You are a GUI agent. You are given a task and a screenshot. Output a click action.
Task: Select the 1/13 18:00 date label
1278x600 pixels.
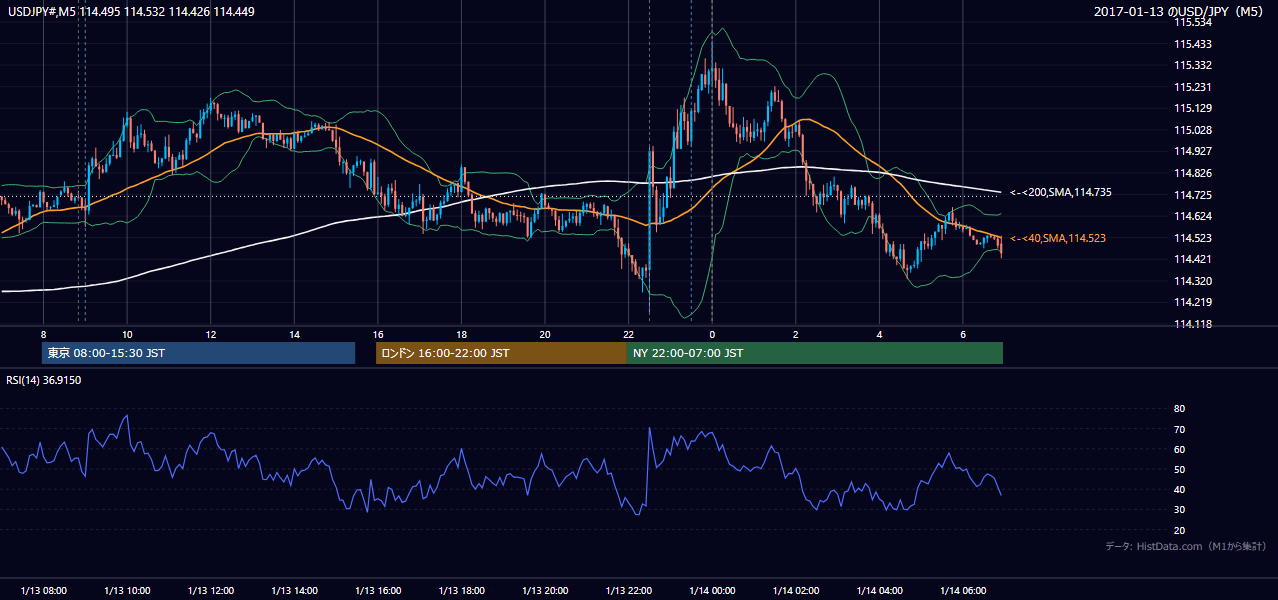[x=461, y=591]
